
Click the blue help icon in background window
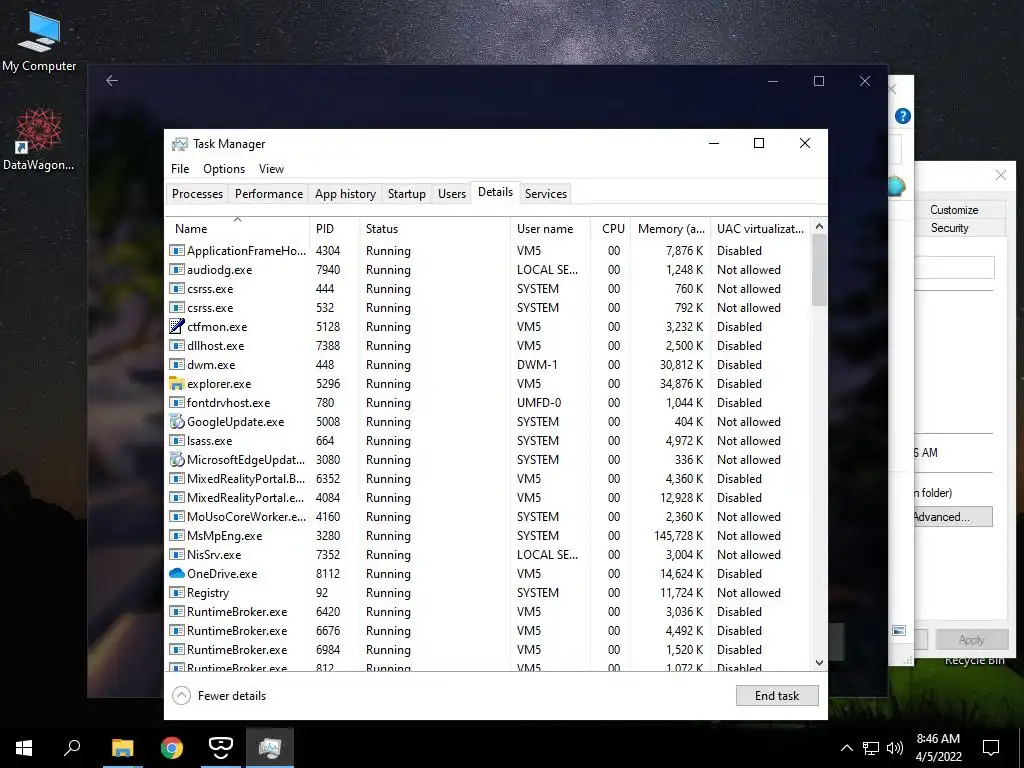[903, 116]
